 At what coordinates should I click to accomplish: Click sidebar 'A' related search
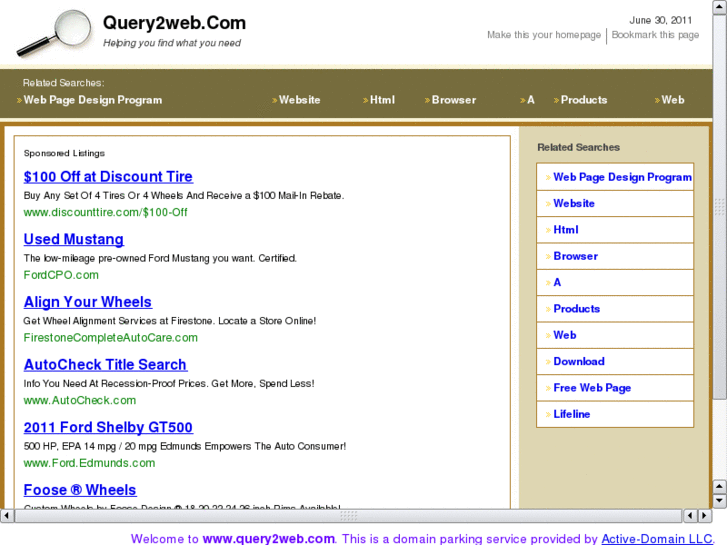pos(557,282)
